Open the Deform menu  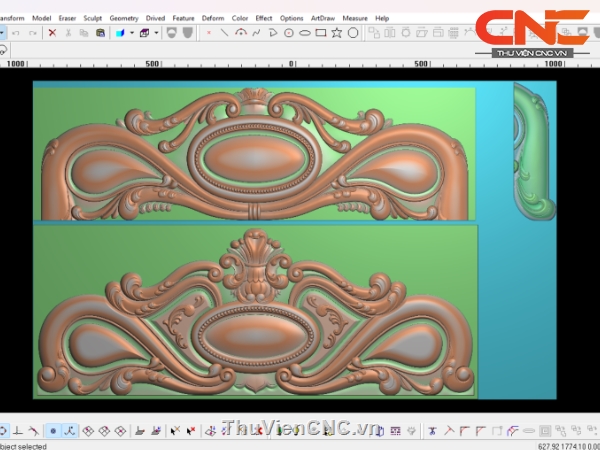pos(213,18)
